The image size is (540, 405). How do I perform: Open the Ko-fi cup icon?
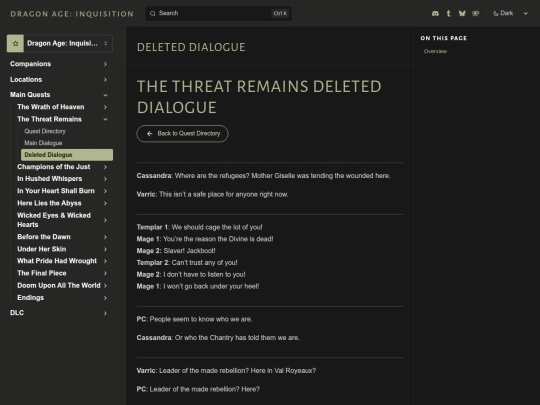pyautogui.click(x=476, y=13)
